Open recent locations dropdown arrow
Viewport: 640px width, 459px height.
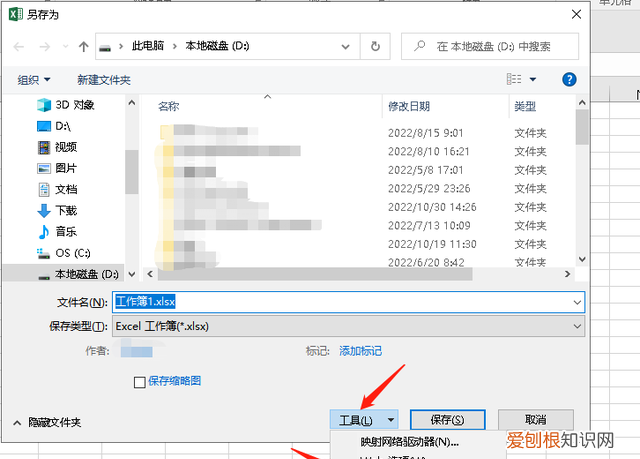(65, 47)
